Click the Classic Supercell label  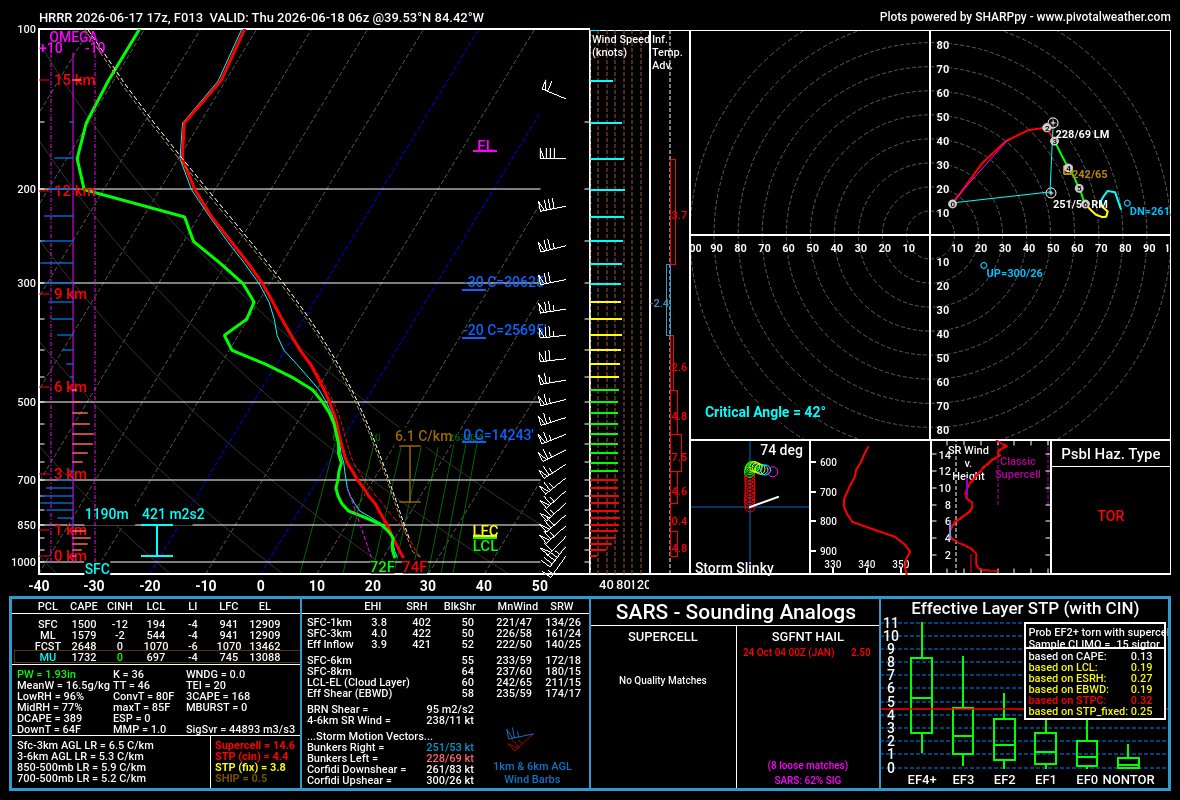1016,467
